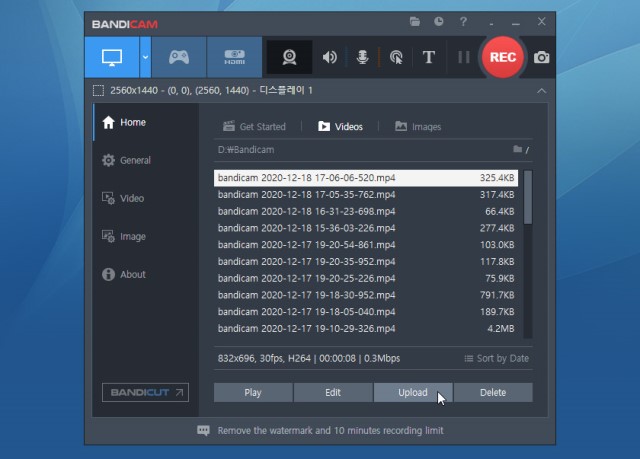Select bandicam 2020-12-17 19-20-54-861.mp4

[366, 245]
